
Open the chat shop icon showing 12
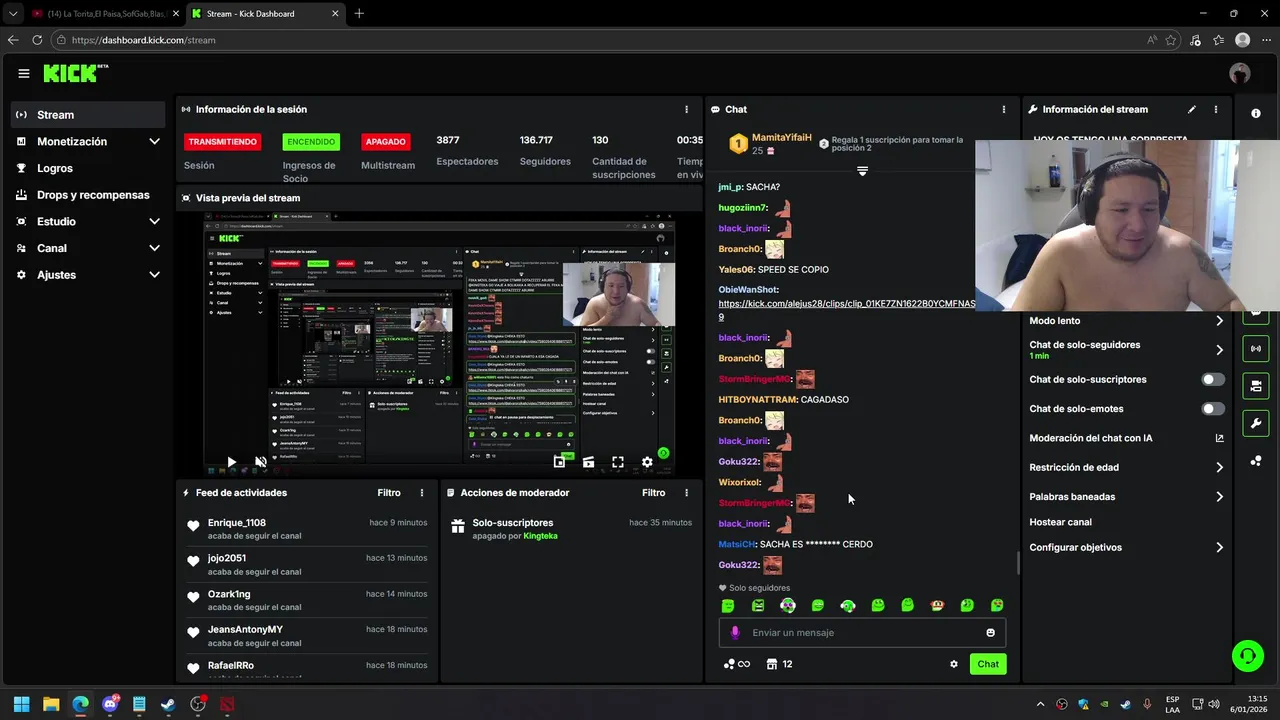point(779,664)
